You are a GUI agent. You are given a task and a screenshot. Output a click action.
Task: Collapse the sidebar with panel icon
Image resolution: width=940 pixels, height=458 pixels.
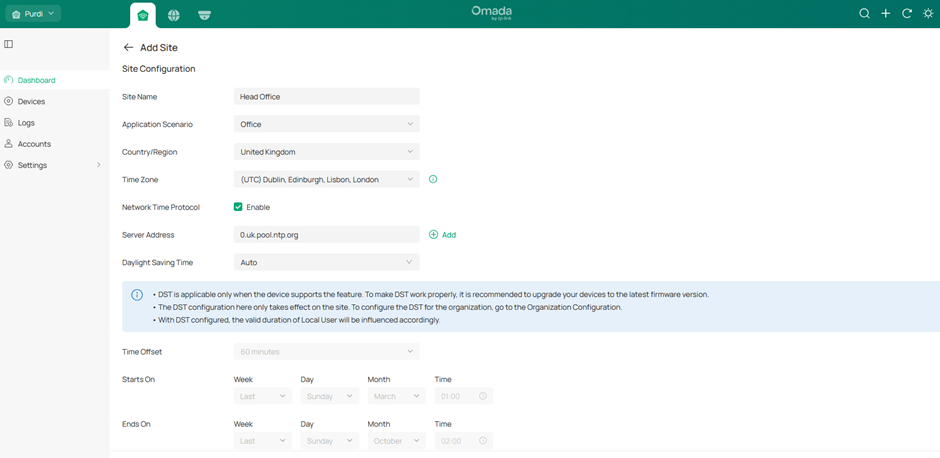pos(9,44)
